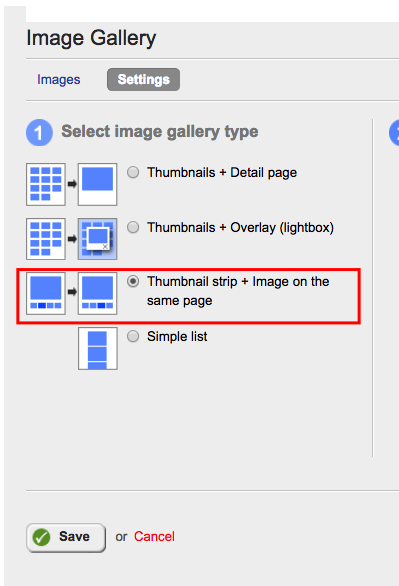Click the blue step 1 circle icon

[39, 132]
